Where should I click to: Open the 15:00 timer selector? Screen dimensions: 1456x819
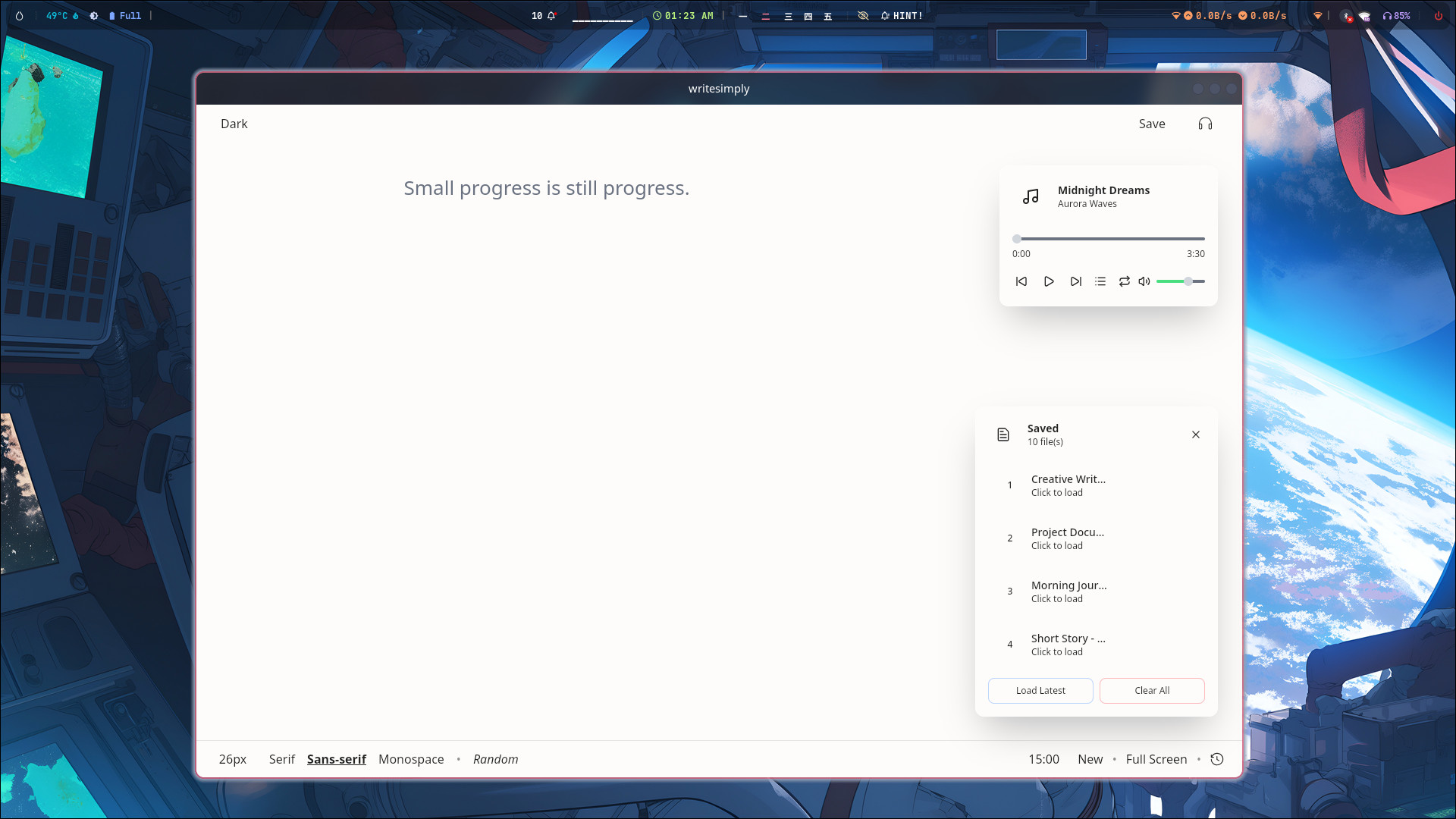1043,759
